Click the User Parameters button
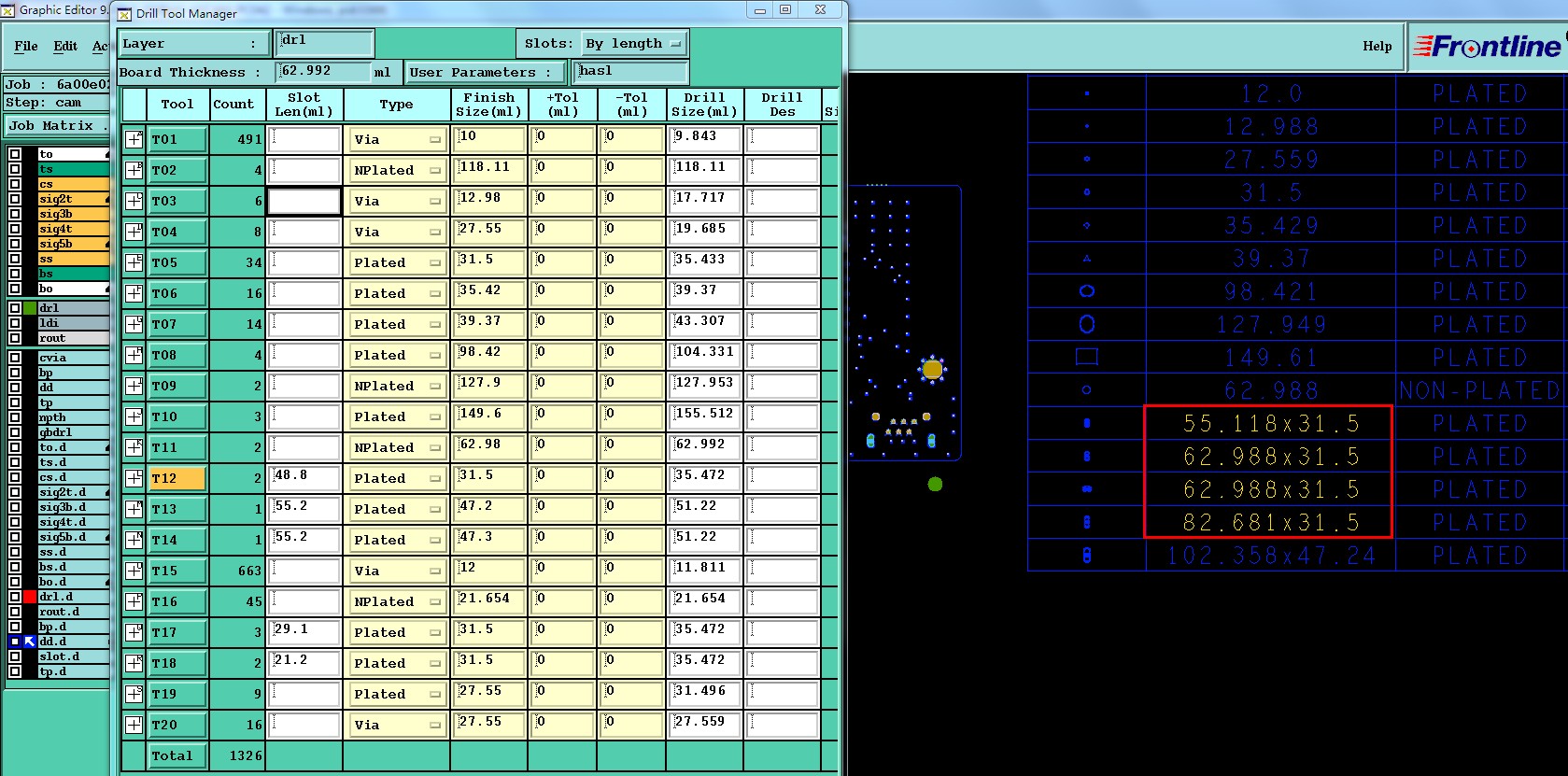This screenshot has width=1568, height=776. pyautogui.click(x=486, y=72)
